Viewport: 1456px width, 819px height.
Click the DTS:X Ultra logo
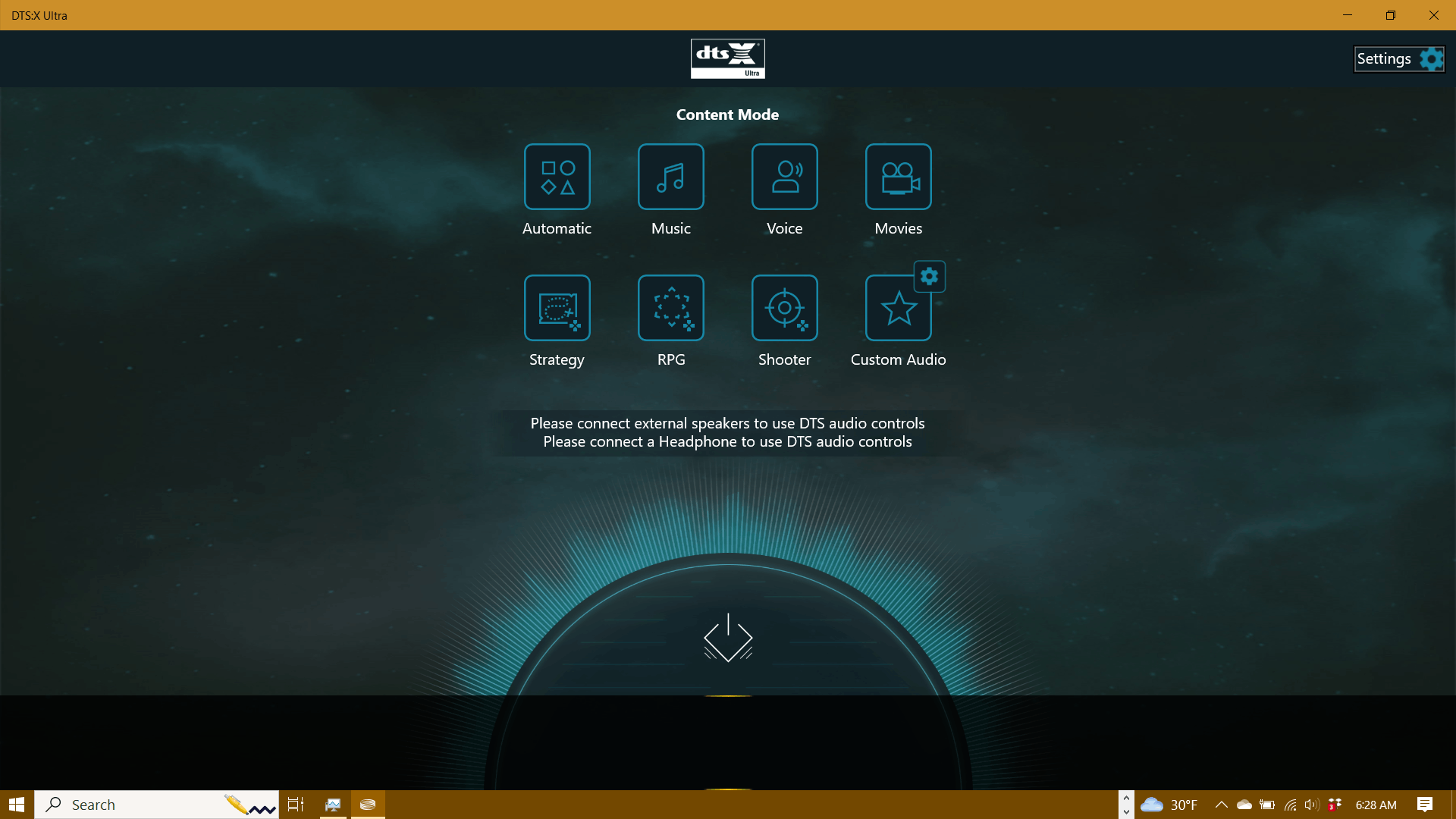[728, 58]
